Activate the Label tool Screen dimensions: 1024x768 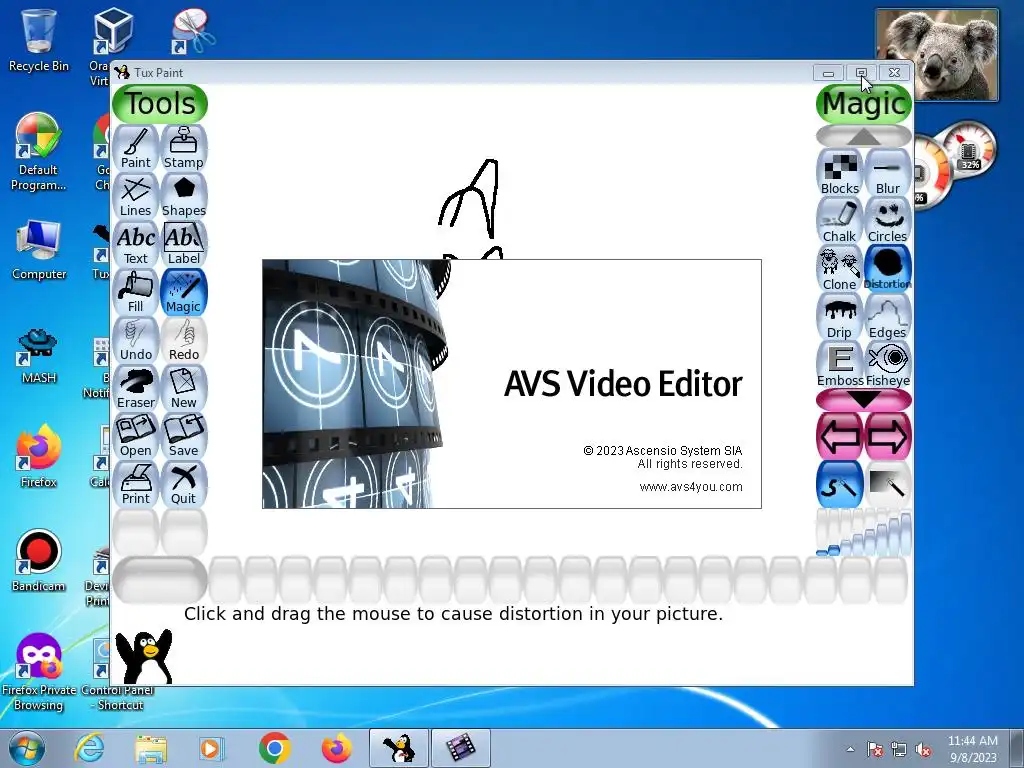[184, 244]
